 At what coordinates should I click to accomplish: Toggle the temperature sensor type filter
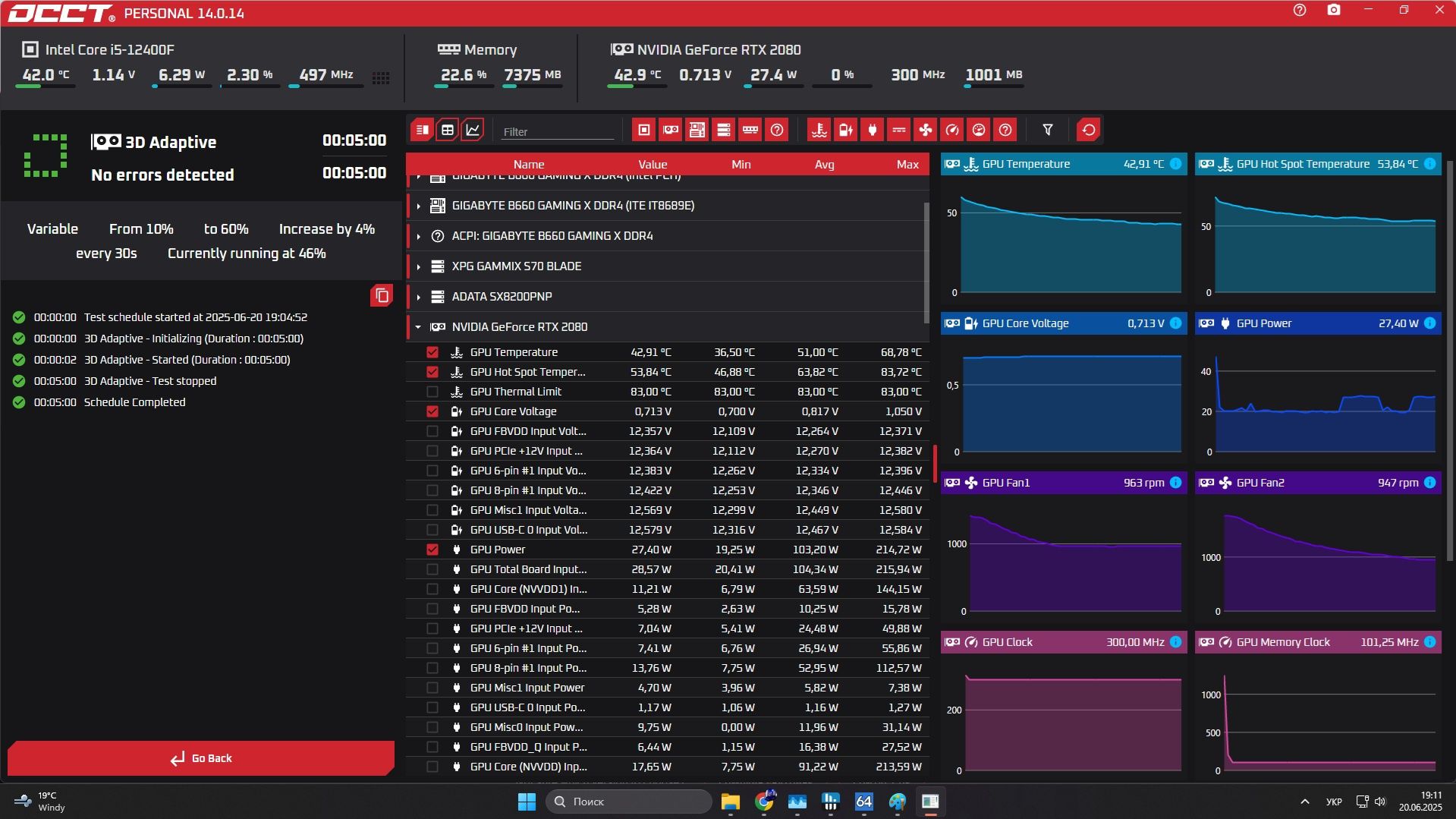pyautogui.click(x=819, y=130)
